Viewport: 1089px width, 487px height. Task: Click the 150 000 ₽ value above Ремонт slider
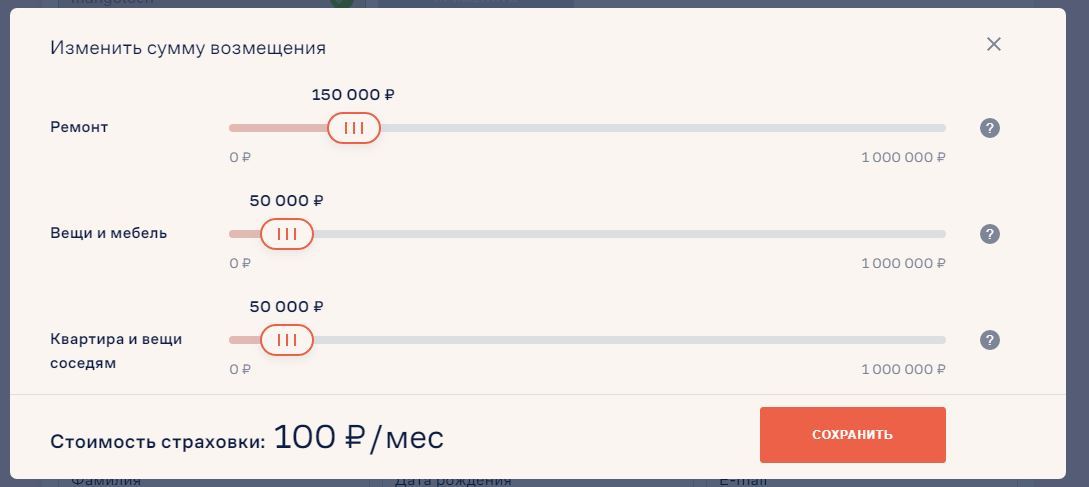[353, 95]
